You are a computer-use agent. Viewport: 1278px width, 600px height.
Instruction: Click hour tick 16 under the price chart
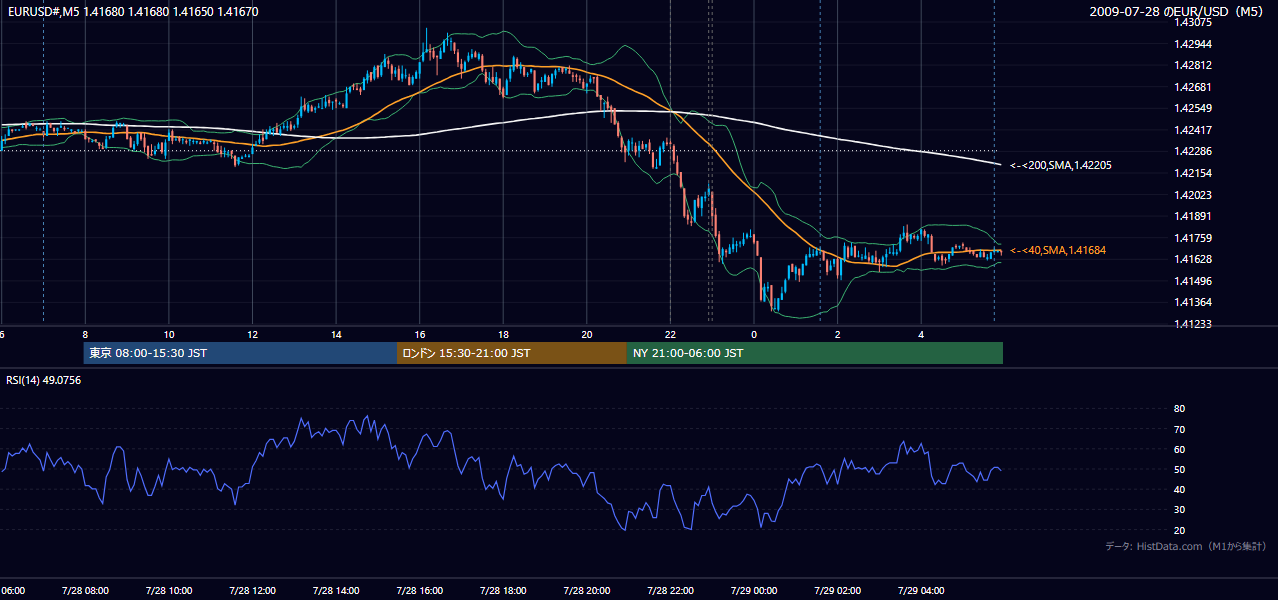click(420, 335)
